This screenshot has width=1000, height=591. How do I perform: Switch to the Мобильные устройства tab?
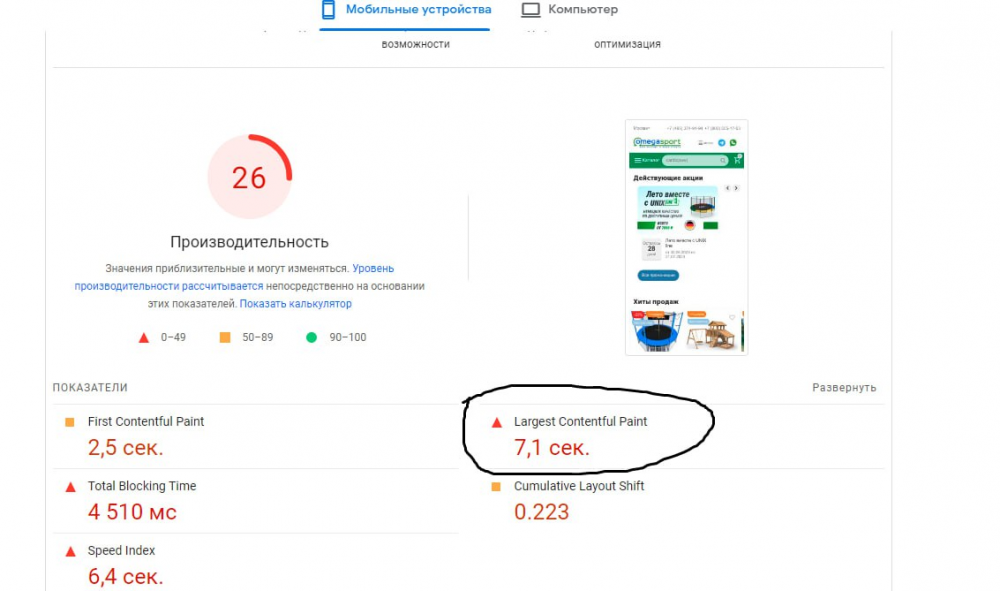406,10
